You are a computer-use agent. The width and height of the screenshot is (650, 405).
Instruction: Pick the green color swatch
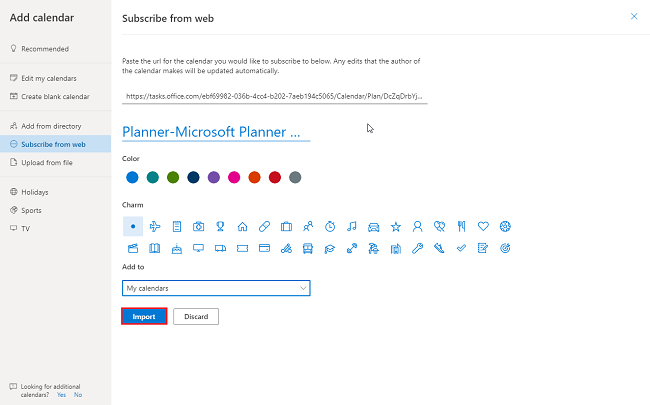pyautogui.click(x=173, y=177)
